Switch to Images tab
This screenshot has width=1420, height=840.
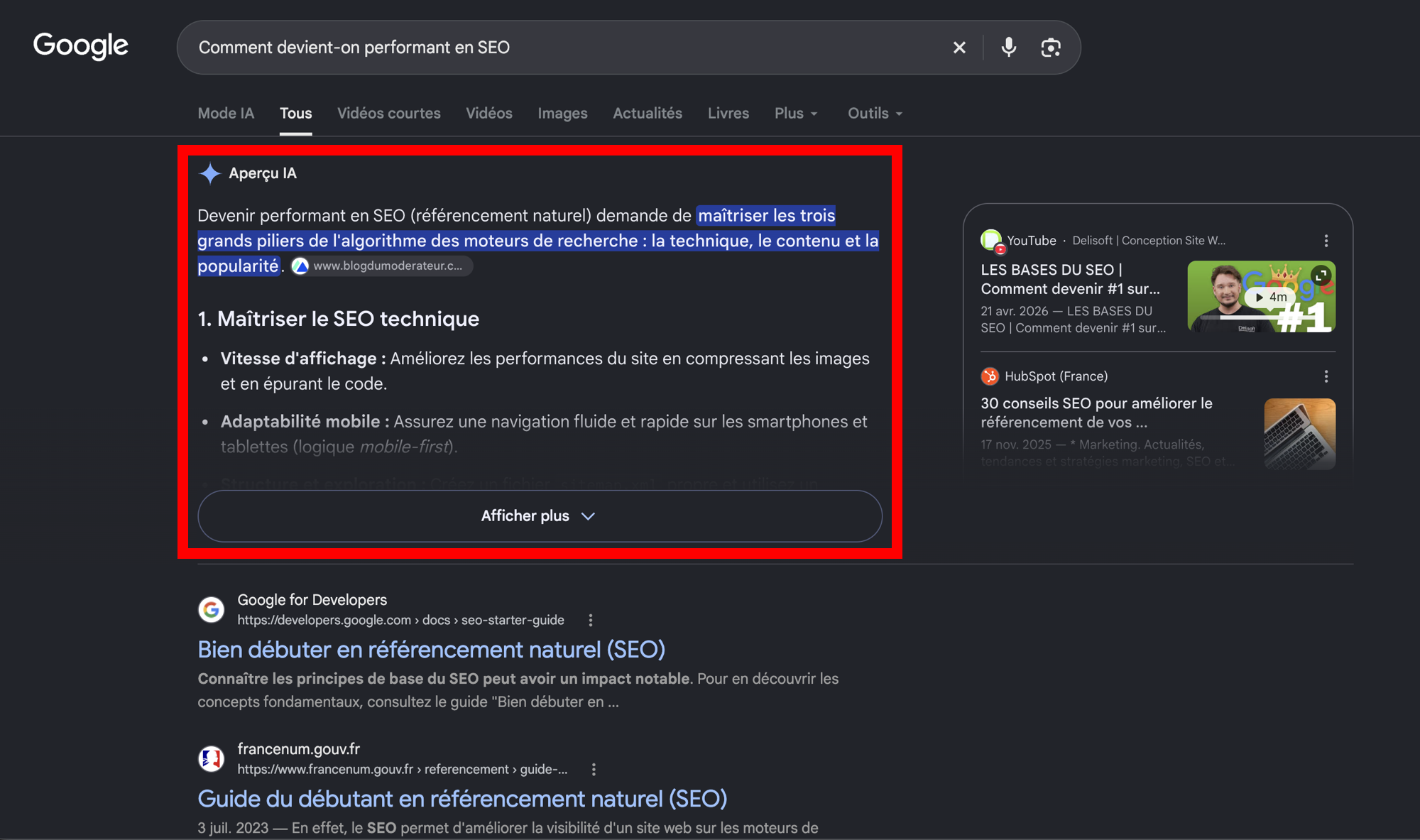coord(562,114)
